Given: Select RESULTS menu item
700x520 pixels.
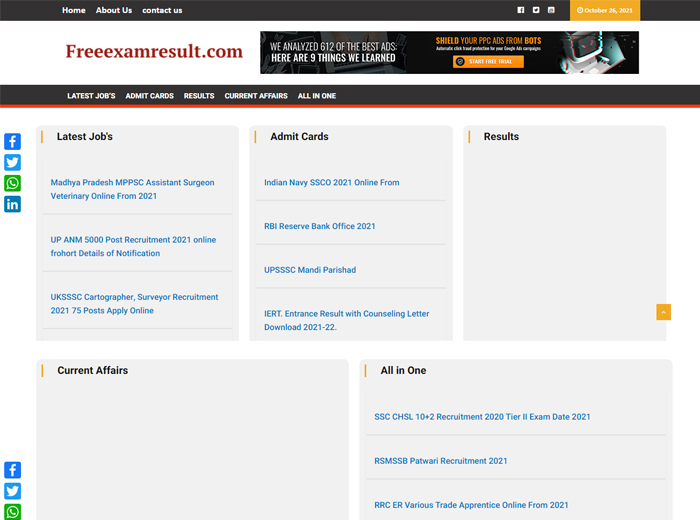Looking at the screenshot, I should tap(199, 96).
